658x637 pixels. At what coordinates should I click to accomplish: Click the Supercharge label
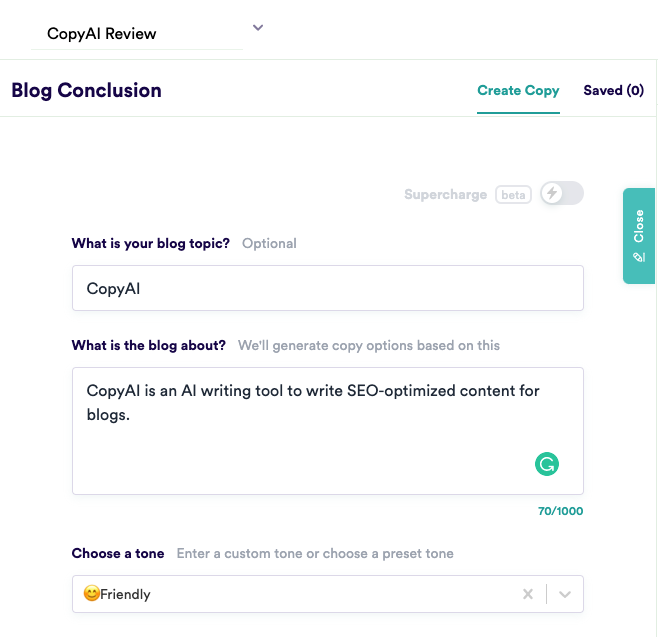(x=445, y=195)
